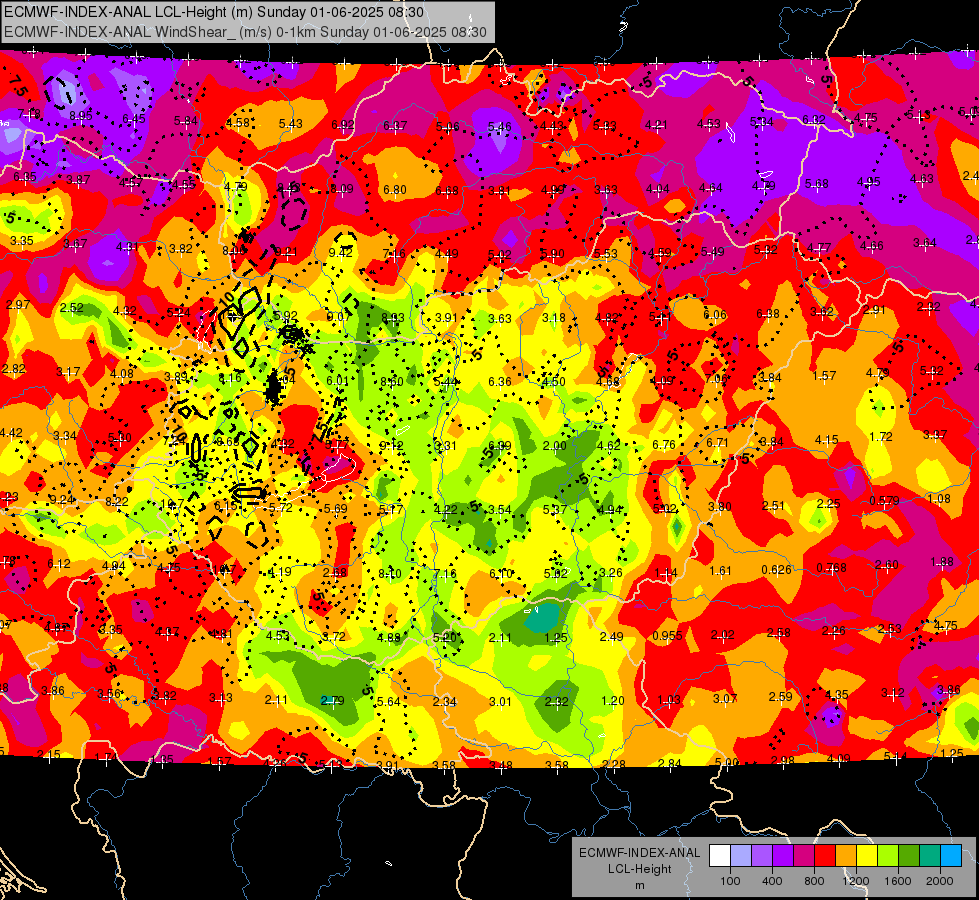Viewport: 979px width, 900px height.
Task: Click the white swatch in the LCL-Height legend
Action: tap(720, 855)
